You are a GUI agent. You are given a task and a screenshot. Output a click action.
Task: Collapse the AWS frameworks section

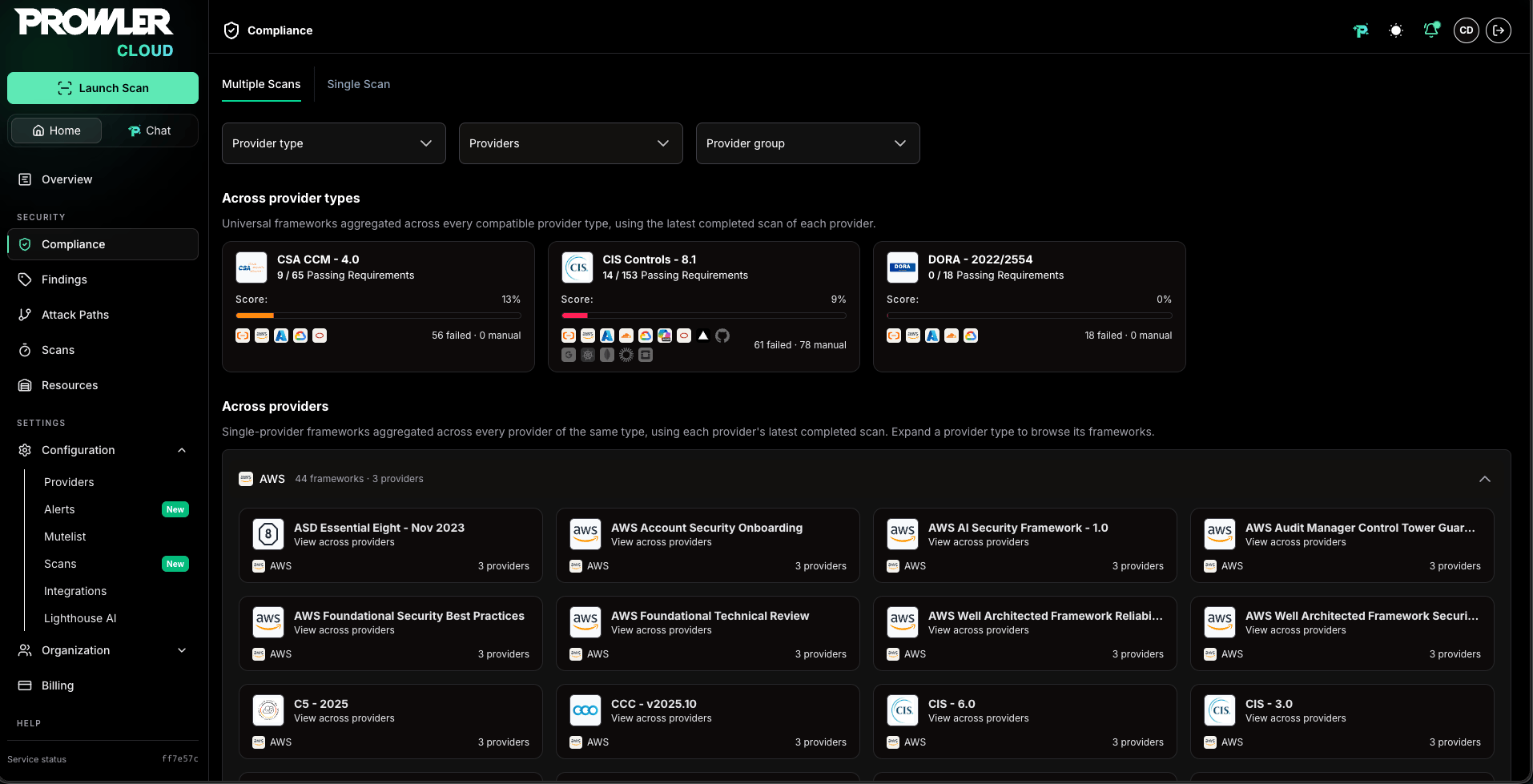coord(1485,479)
